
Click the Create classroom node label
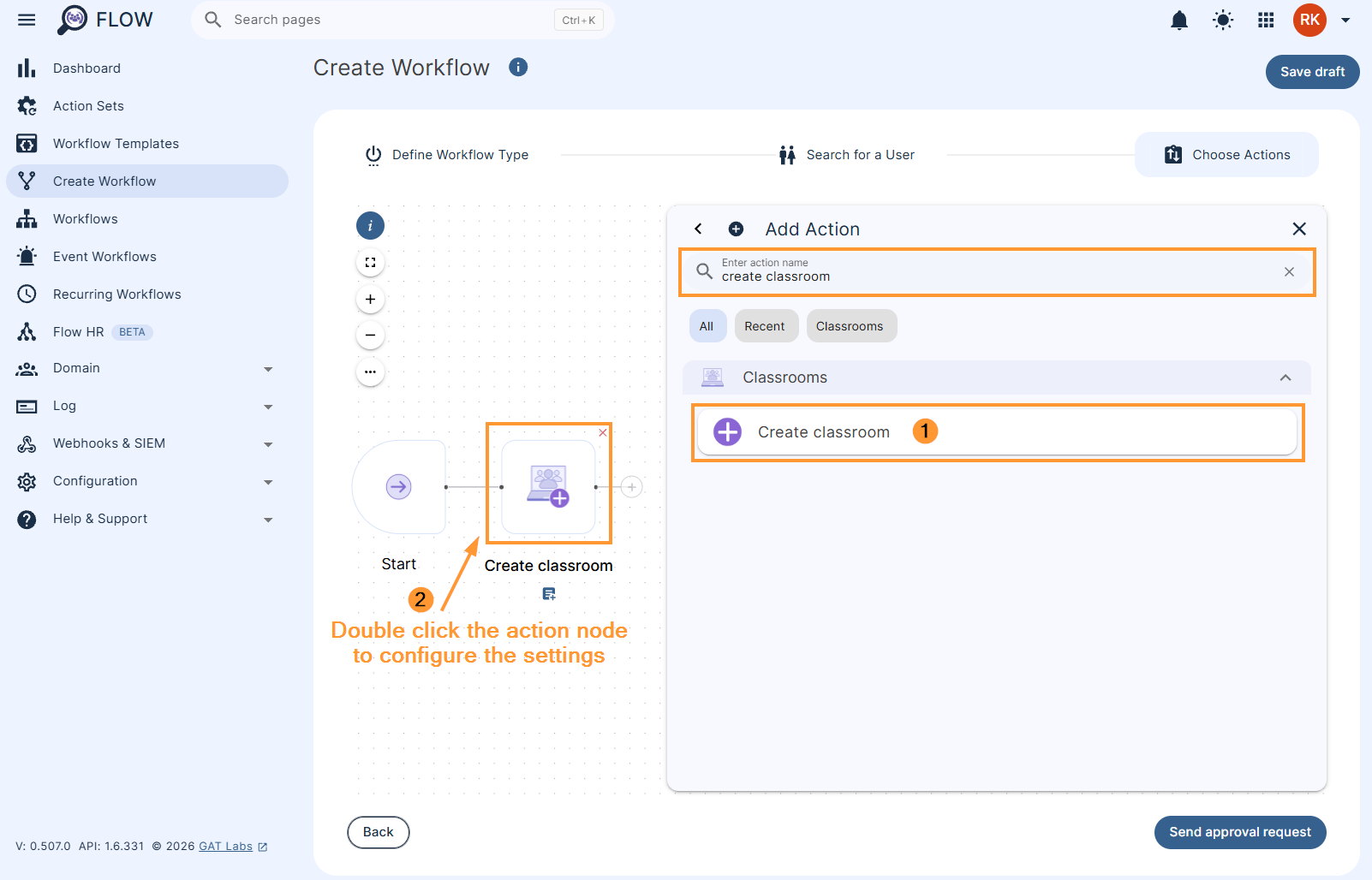point(549,566)
